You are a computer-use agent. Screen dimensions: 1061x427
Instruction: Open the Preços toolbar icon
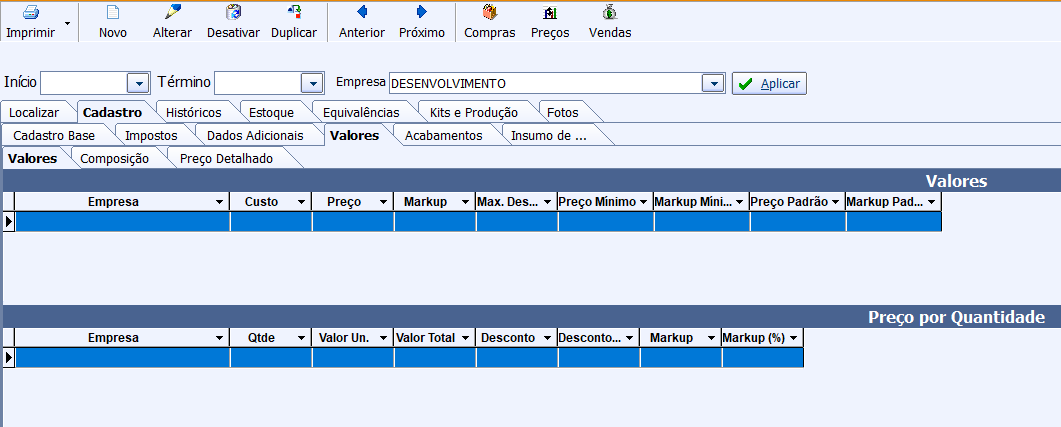tap(549, 13)
